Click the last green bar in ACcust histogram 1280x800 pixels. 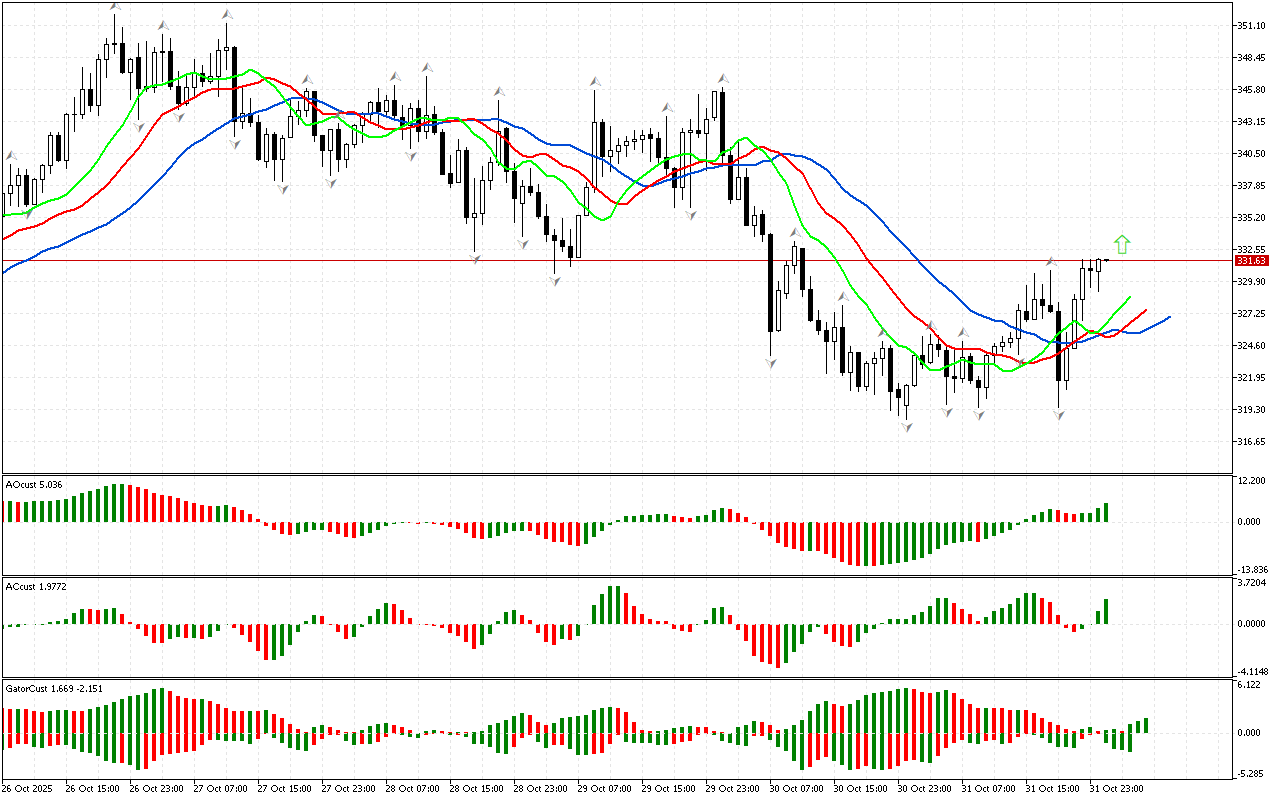tap(1106, 611)
